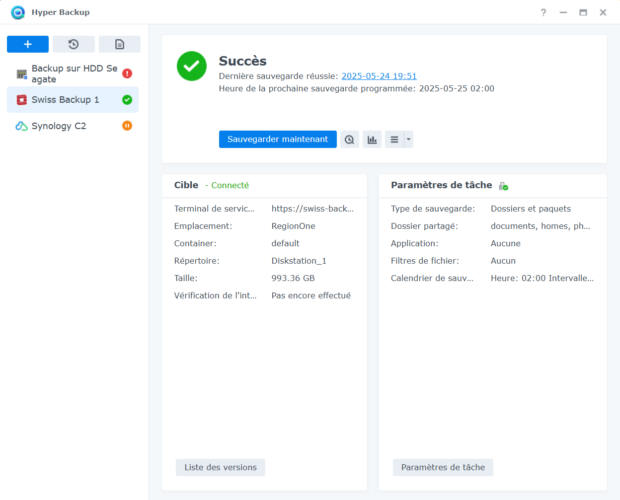Click the large green success checkmark
Image resolution: width=620 pixels, height=500 pixels.
click(191, 66)
